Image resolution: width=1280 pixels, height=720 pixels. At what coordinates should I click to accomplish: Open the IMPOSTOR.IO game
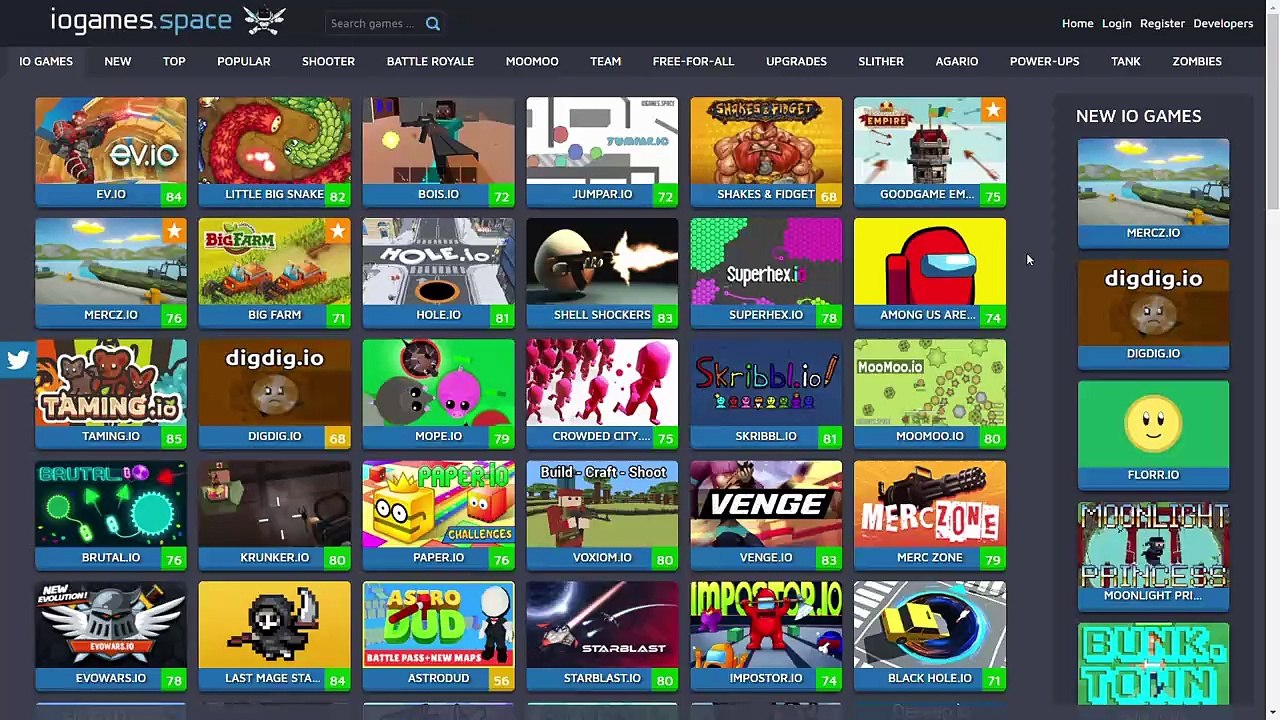(766, 636)
